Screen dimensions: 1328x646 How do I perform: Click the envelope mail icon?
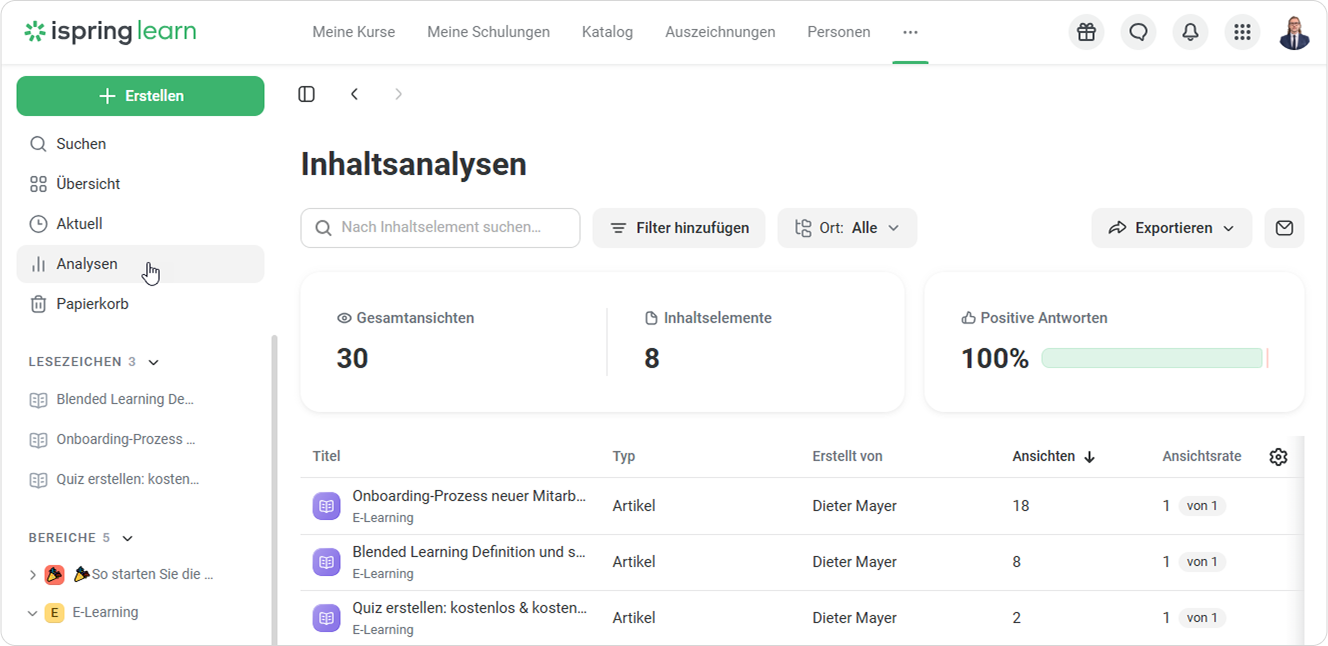point(1284,228)
